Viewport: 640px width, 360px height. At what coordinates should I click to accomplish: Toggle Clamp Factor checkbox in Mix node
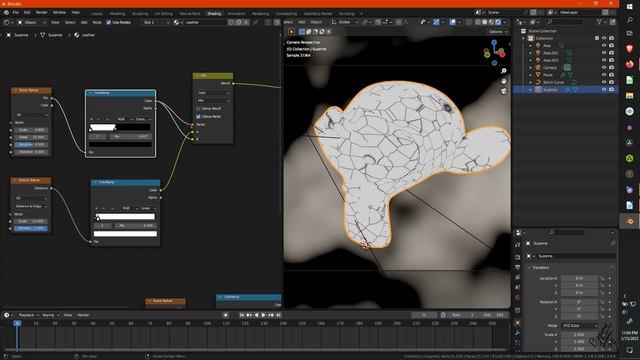pos(198,116)
